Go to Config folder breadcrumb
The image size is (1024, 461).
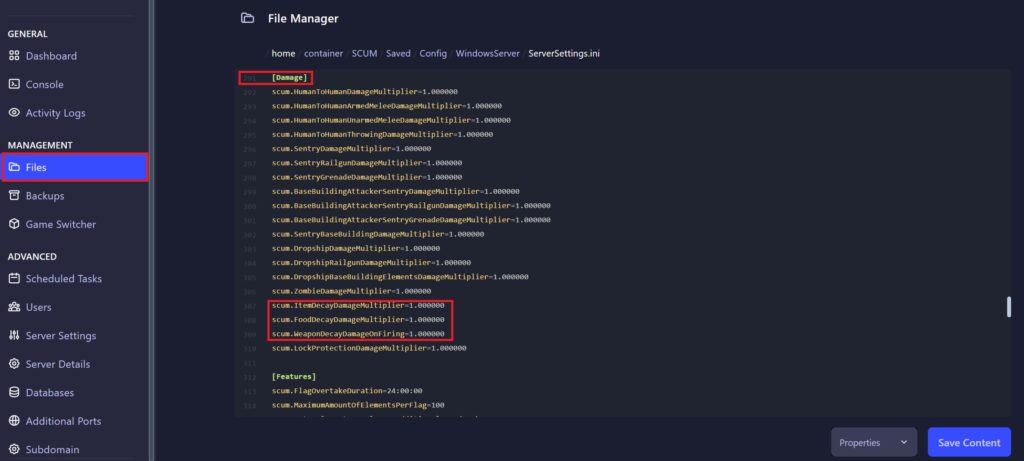[x=433, y=53]
